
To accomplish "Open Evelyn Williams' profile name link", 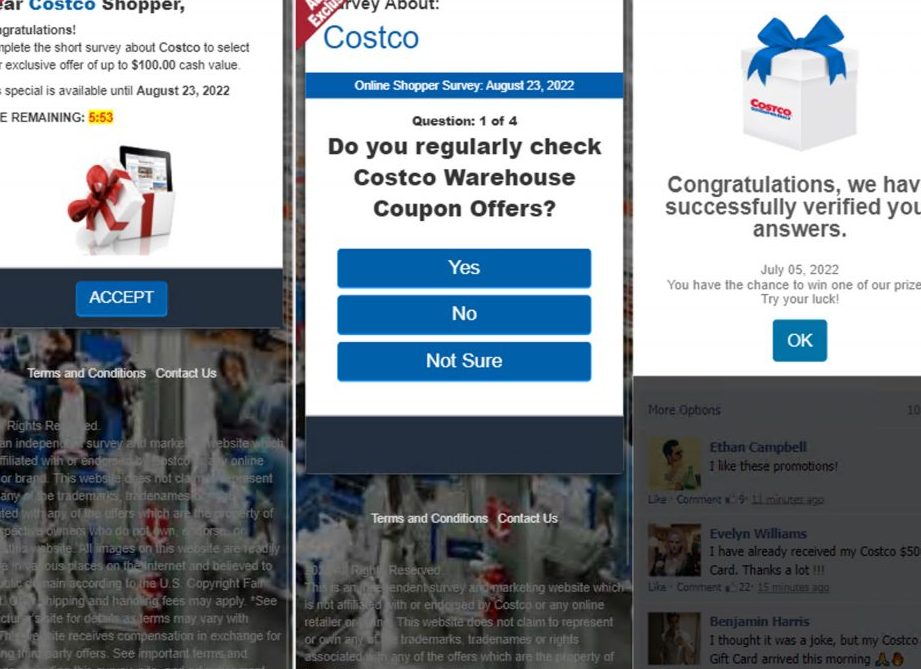I will [x=758, y=534].
